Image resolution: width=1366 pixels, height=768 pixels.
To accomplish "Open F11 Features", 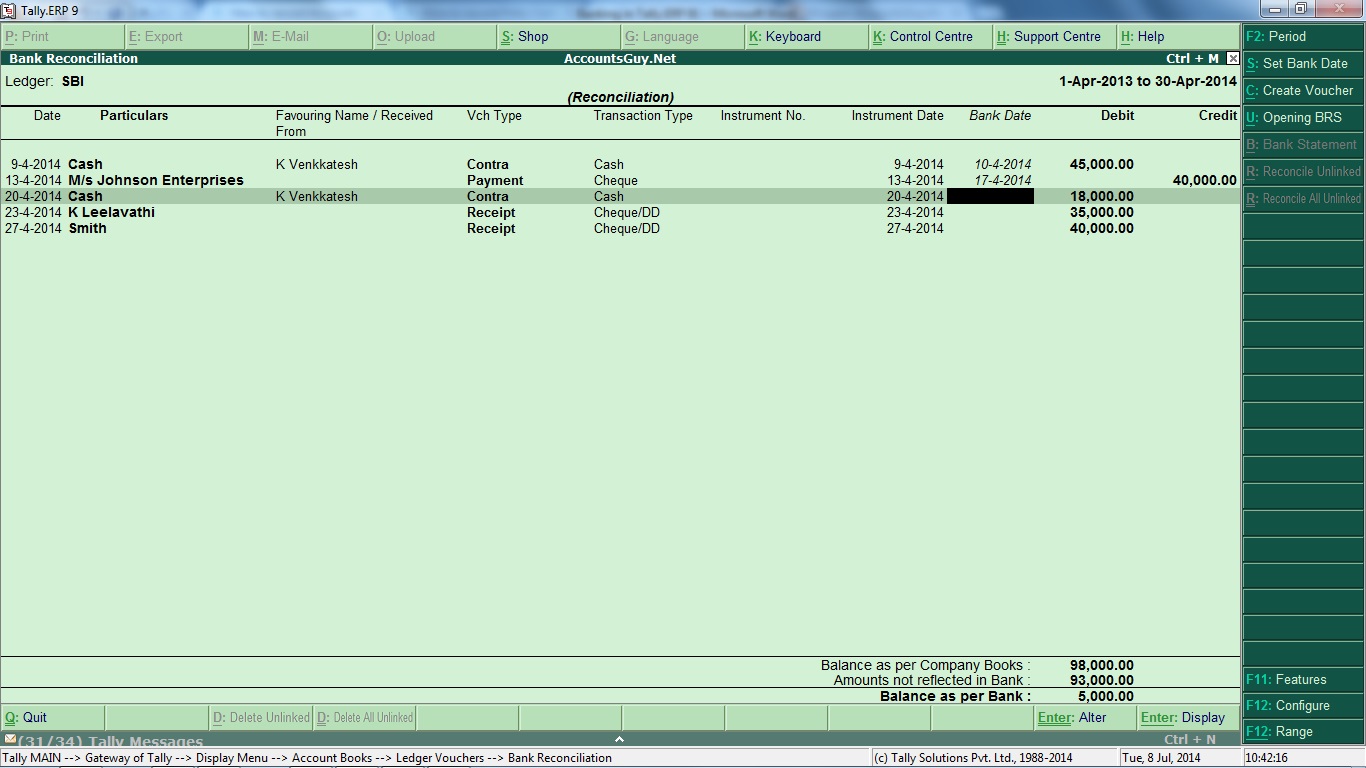I will (x=1303, y=679).
